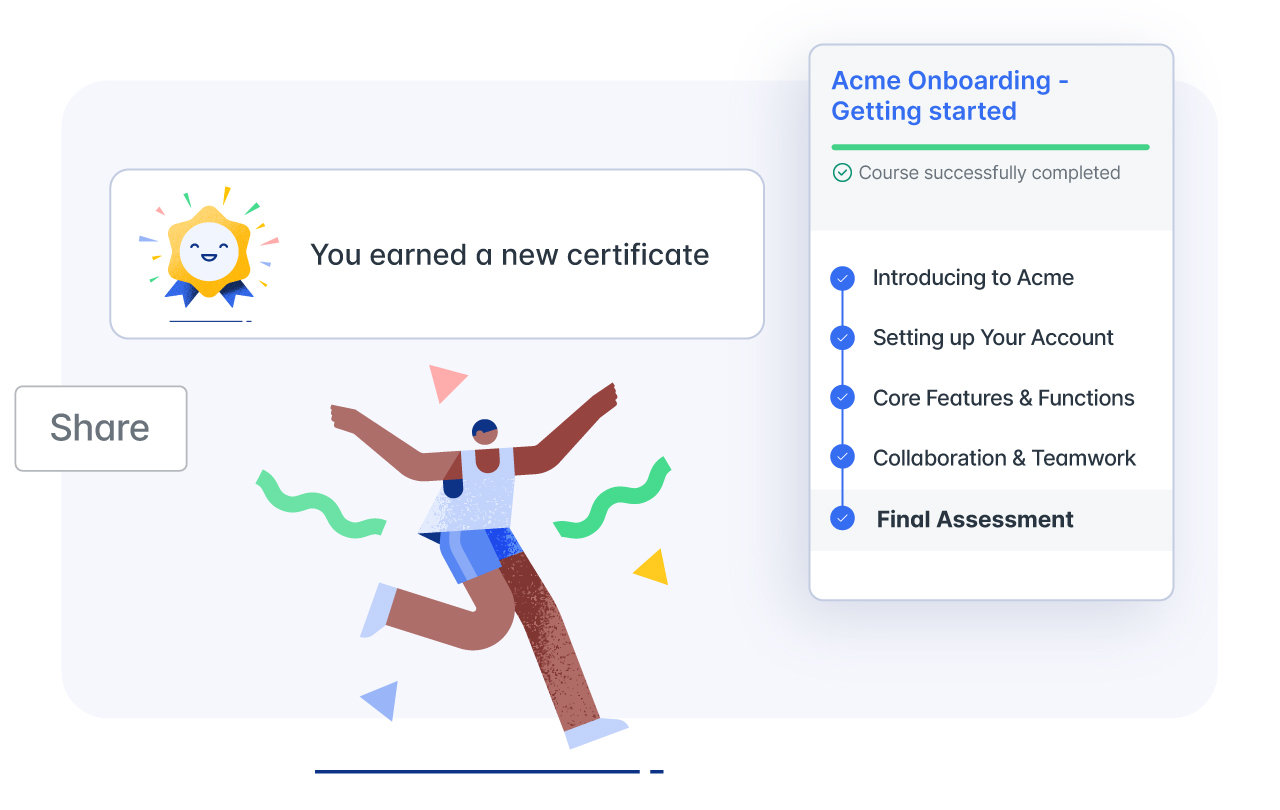
Task: Open the Acme Onboarding - Getting started title link
Action: point(950,96)
